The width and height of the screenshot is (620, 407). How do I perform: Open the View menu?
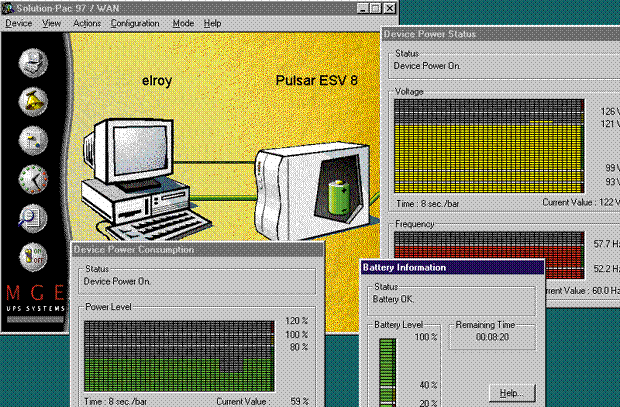[x=52, y=22]
